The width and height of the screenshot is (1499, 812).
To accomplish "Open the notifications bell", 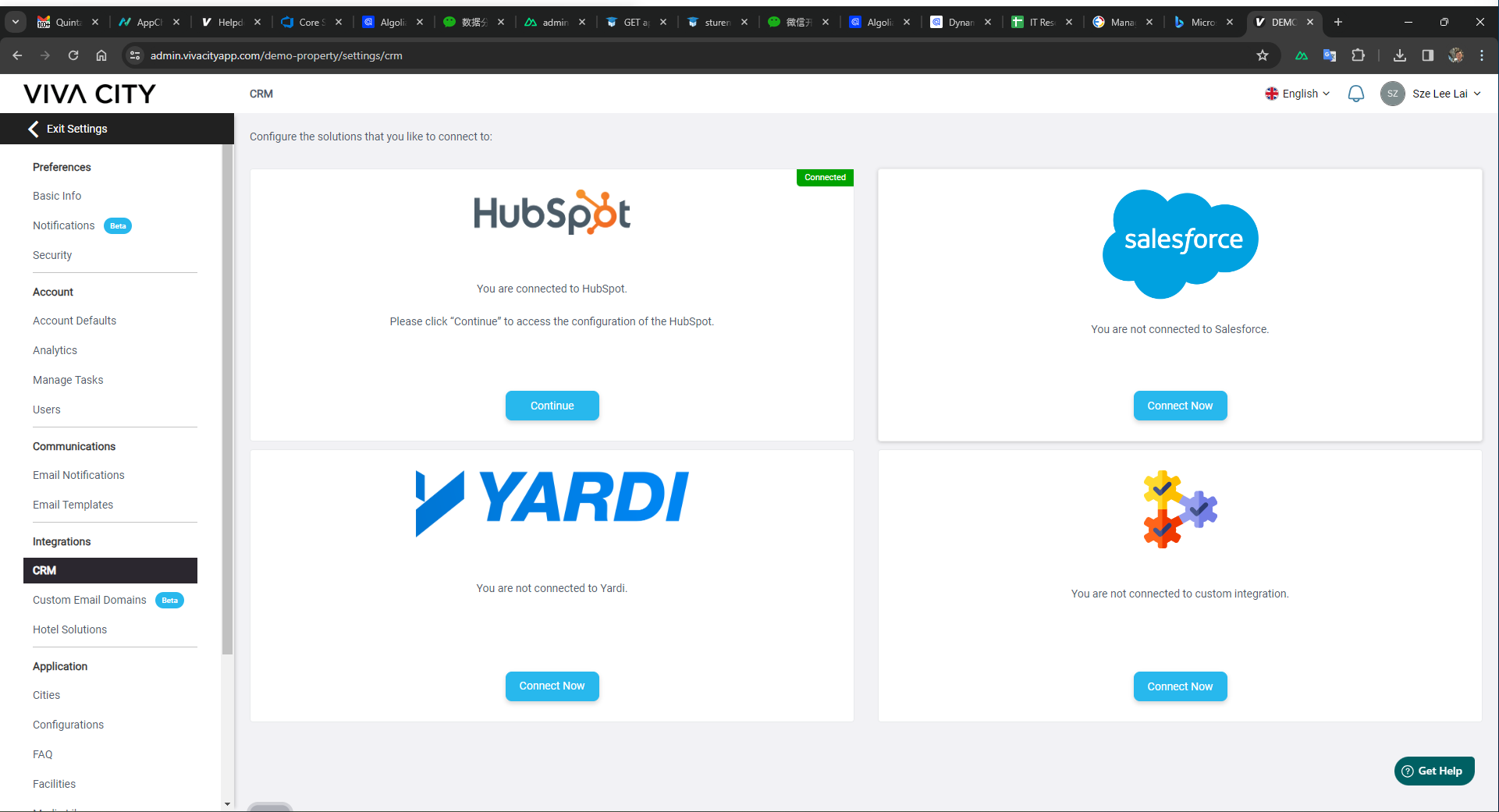I will [x=1356, y=94].
